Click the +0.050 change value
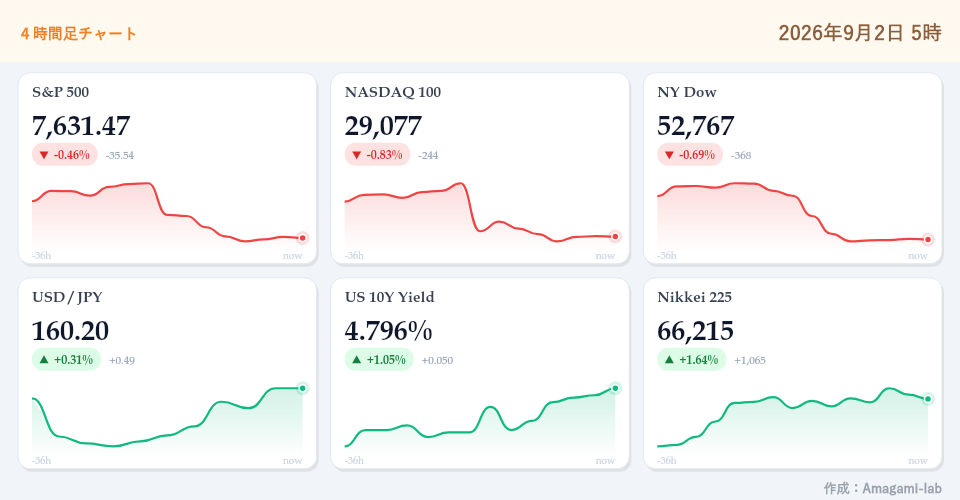 [x=437, y=360]
